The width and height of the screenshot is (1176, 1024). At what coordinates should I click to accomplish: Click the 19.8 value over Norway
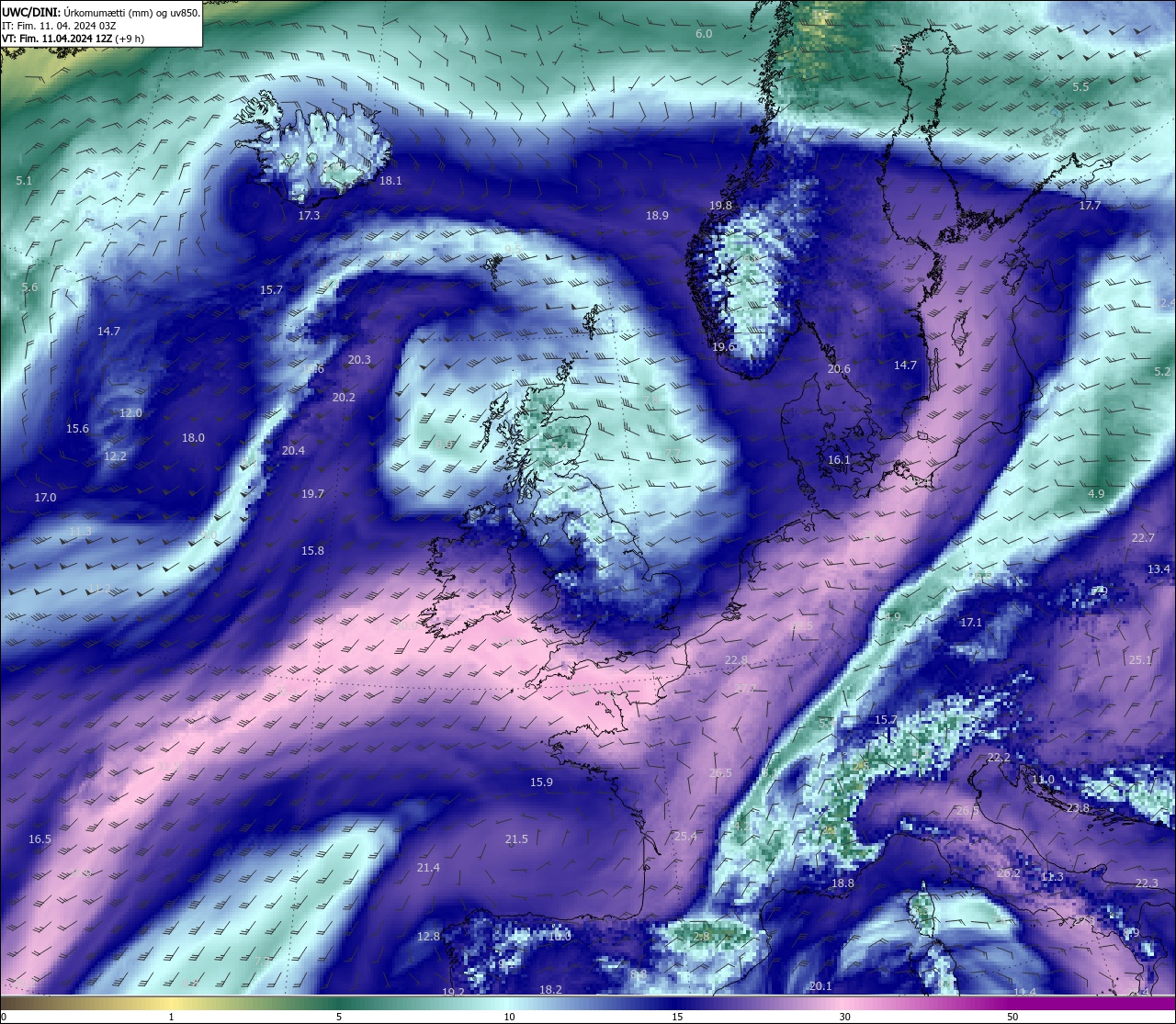(x=720, y=206)
